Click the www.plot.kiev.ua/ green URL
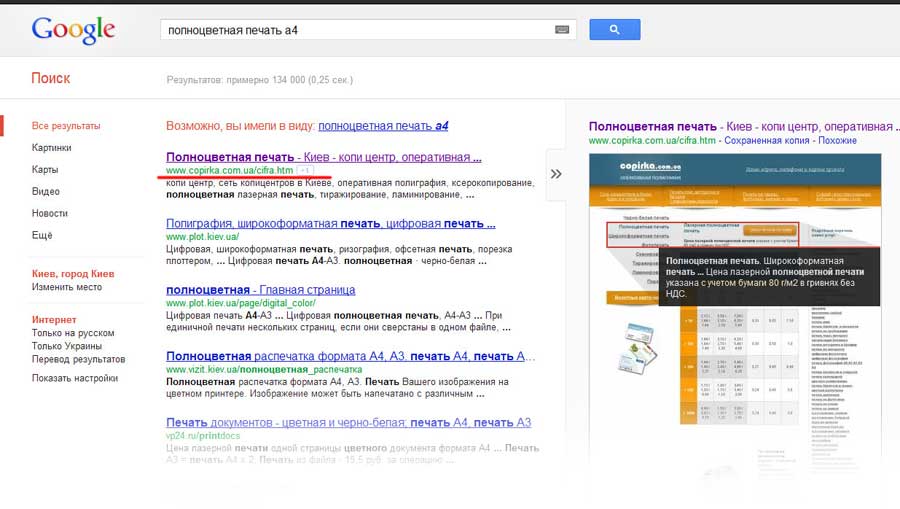 pyautogui.click(x=203, y=236)
